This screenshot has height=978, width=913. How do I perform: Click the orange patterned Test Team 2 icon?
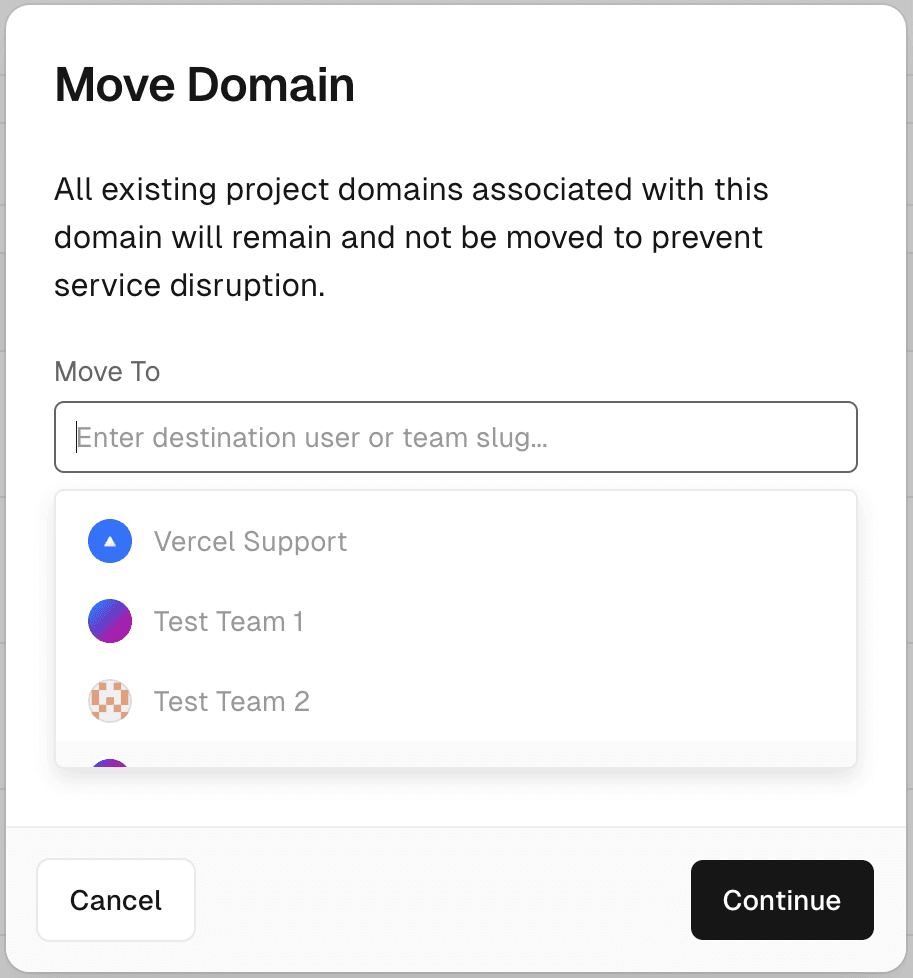(110, 701)
